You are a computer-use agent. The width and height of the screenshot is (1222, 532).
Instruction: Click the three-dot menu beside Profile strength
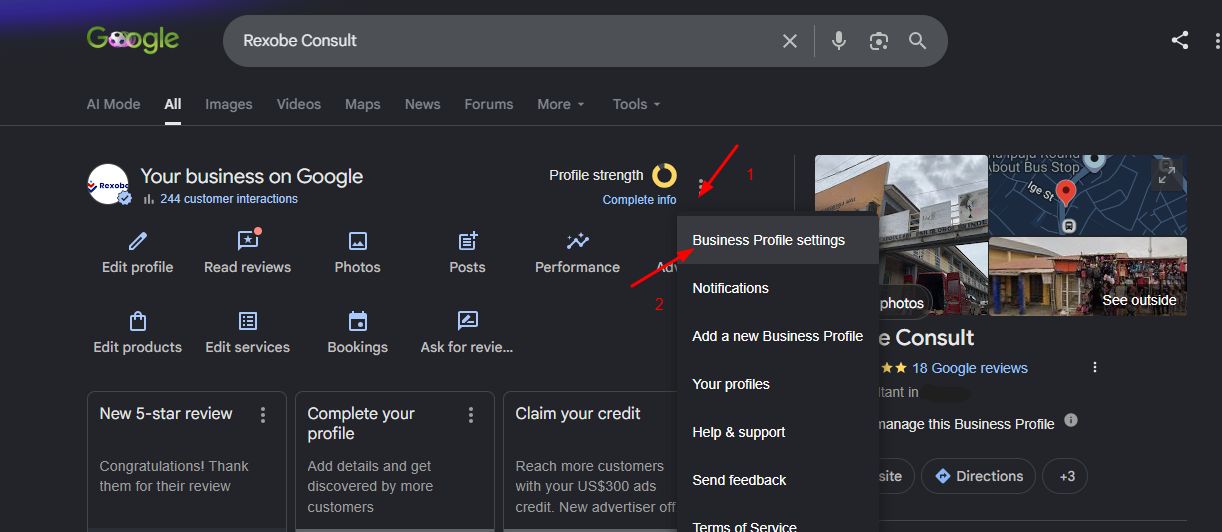point(701,186)
